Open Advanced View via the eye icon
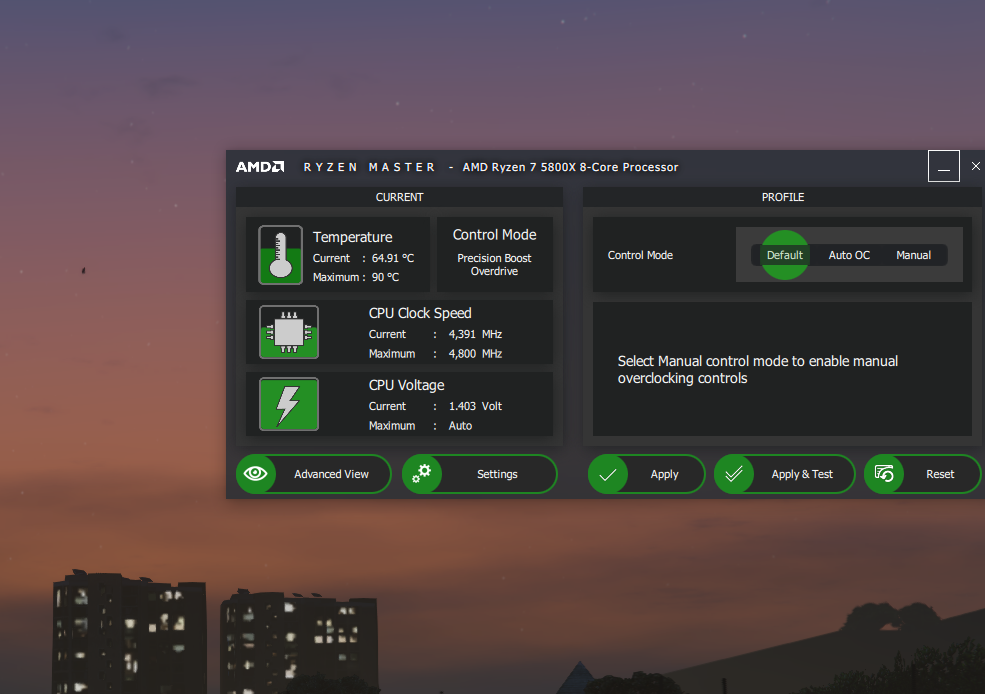Viewport: 985px width, 694px height. click(256, 474)
